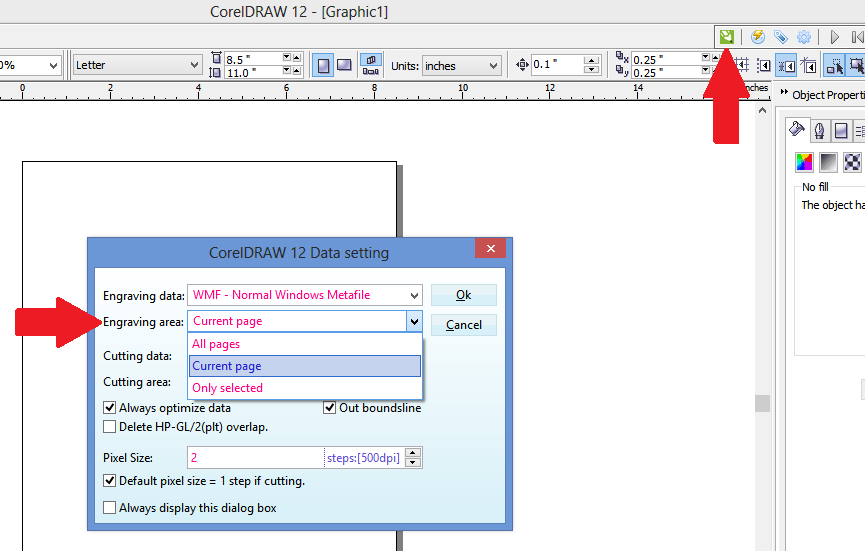The height and width of the screenshot is (551, 865).
Task: Click into the Pixel Size input field
Action: click(255, 458)
